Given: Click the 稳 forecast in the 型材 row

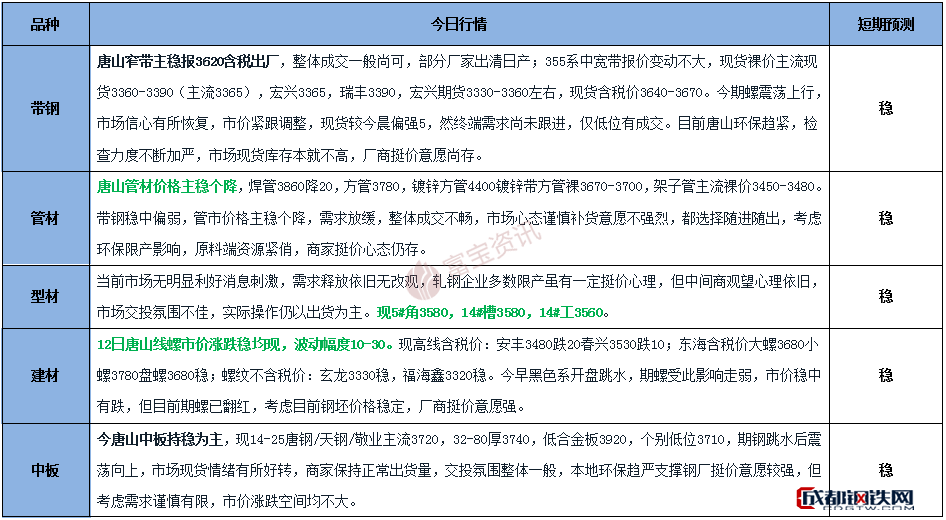Looking at the screenshot, I should coord(885,296).
